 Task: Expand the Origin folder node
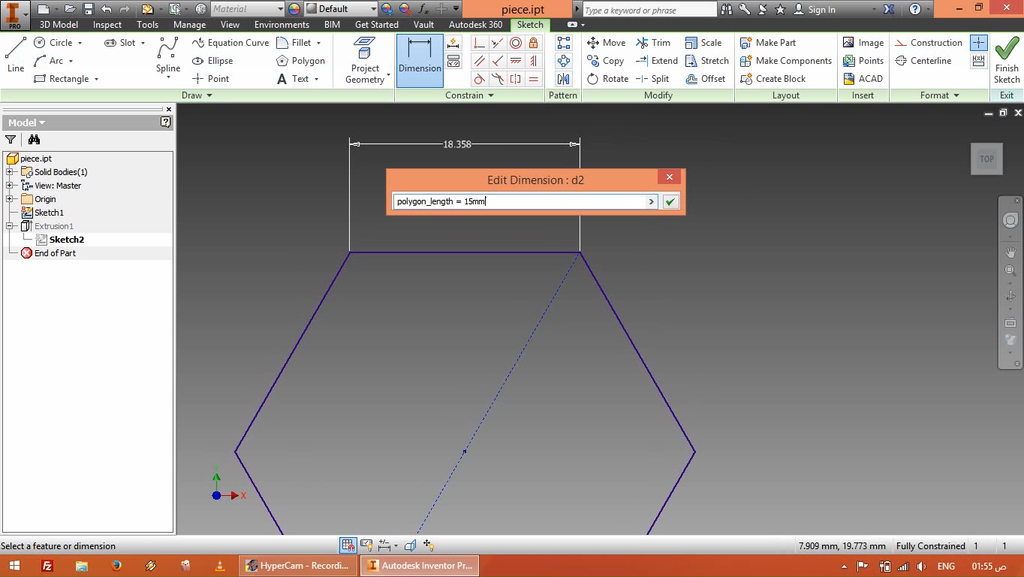point(10,199)
